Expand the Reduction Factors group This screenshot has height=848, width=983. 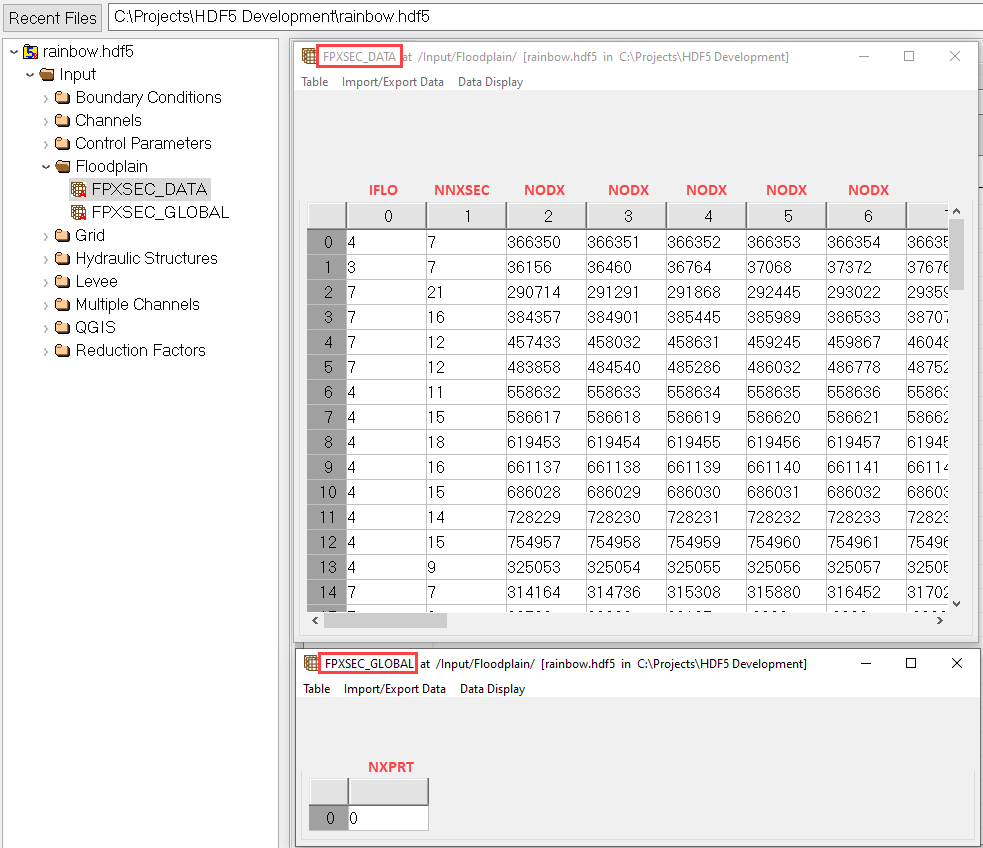(46, 350)
